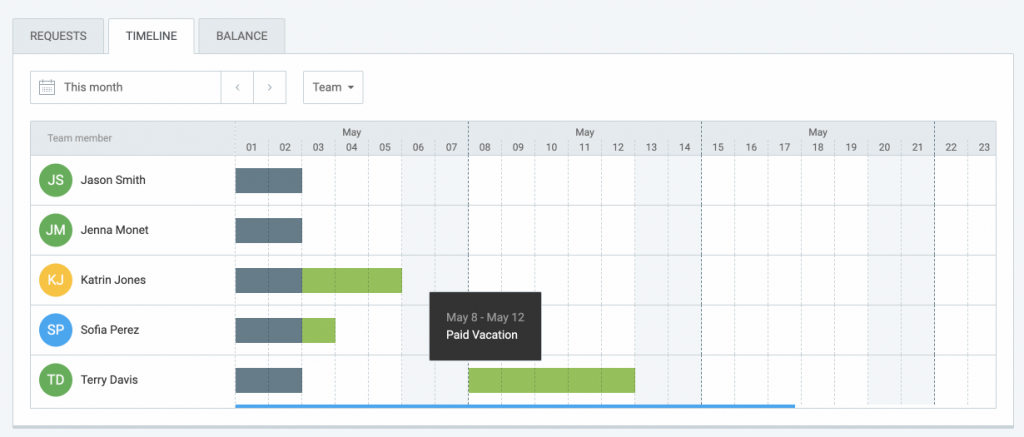Screen dimensions: 1024x437
Task: Go to next month with right chevron
Action: click(270, 88)
